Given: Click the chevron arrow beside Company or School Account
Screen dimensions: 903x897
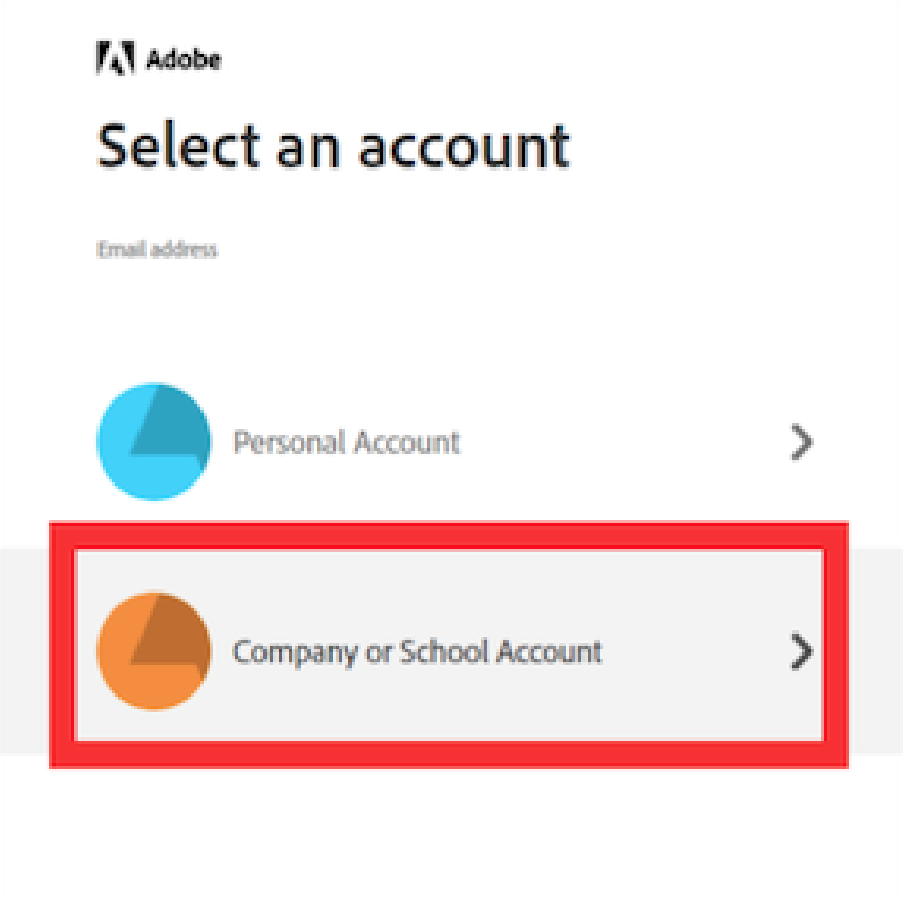Looking at the screenshot, I should [801, 652].
